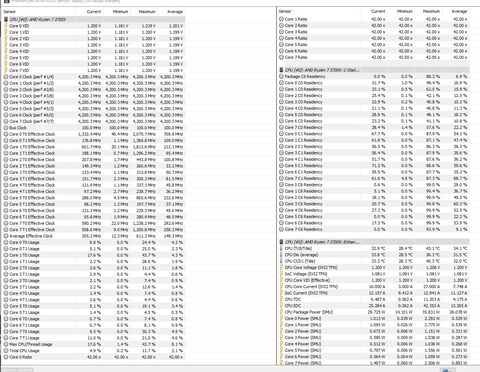
Task: Select the Core 5 T0 Effective Clock row
Action: (x=94, y=198)
